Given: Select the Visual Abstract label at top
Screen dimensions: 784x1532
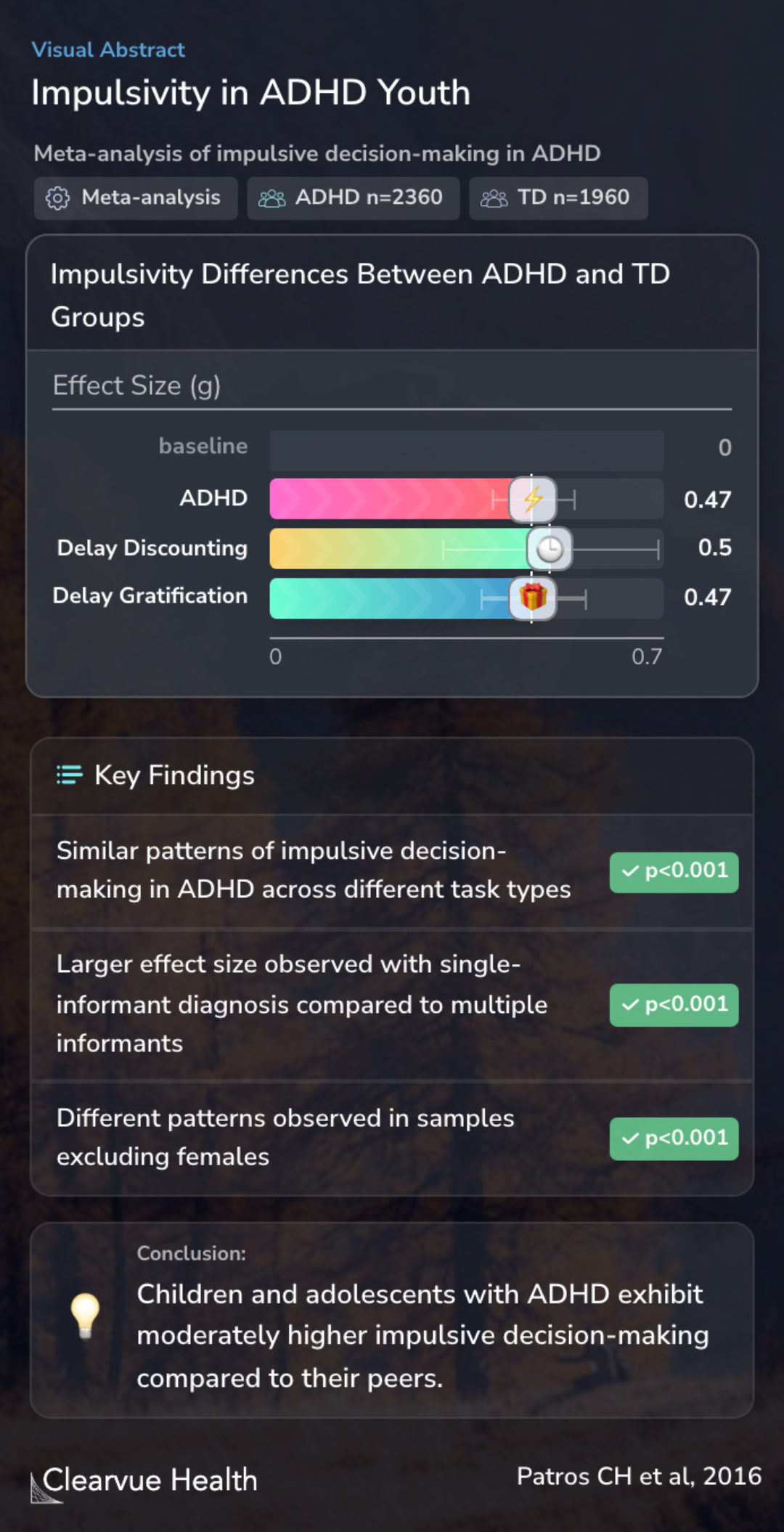Looking at the screenshot, I should 108,50.
